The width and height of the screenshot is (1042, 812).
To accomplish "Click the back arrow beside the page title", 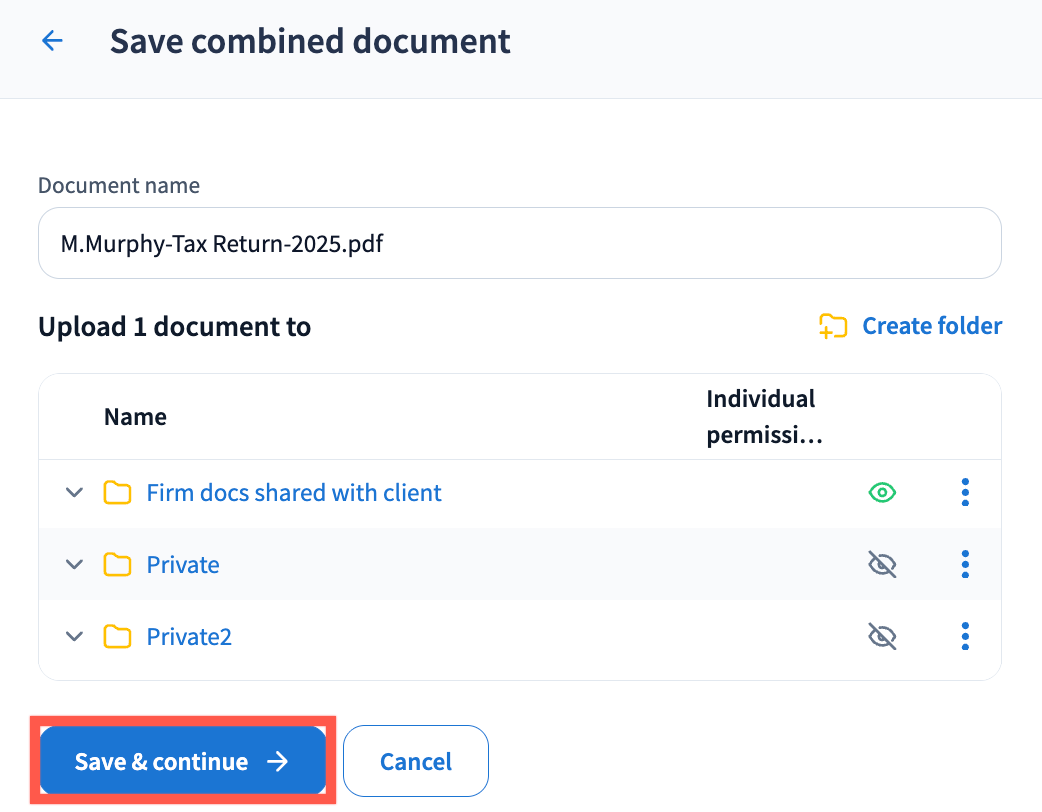I will click(52, 41).
